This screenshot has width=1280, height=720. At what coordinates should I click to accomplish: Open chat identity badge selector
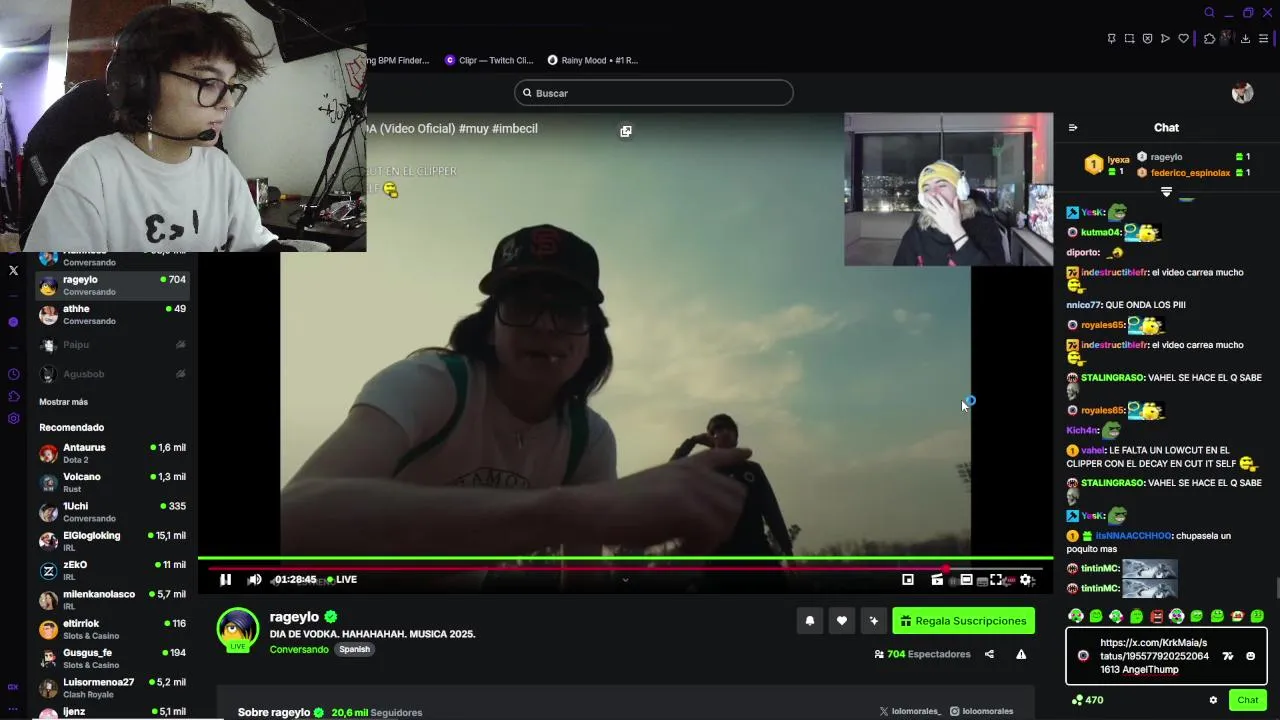click(x=1083, y=656)
